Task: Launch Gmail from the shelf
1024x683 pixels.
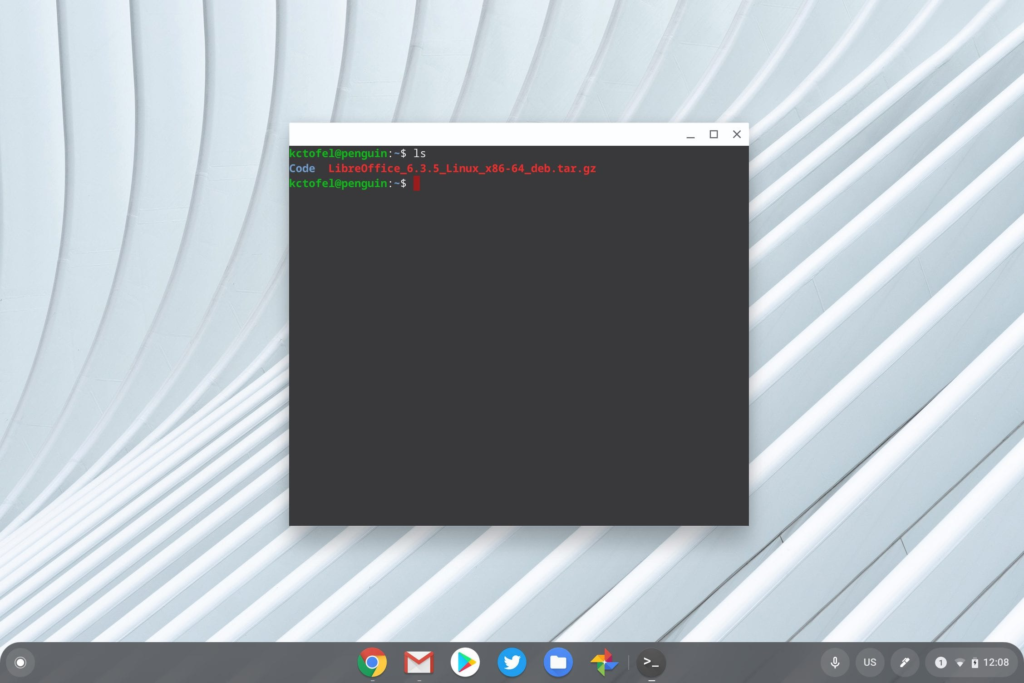Action: pos(419,662)
